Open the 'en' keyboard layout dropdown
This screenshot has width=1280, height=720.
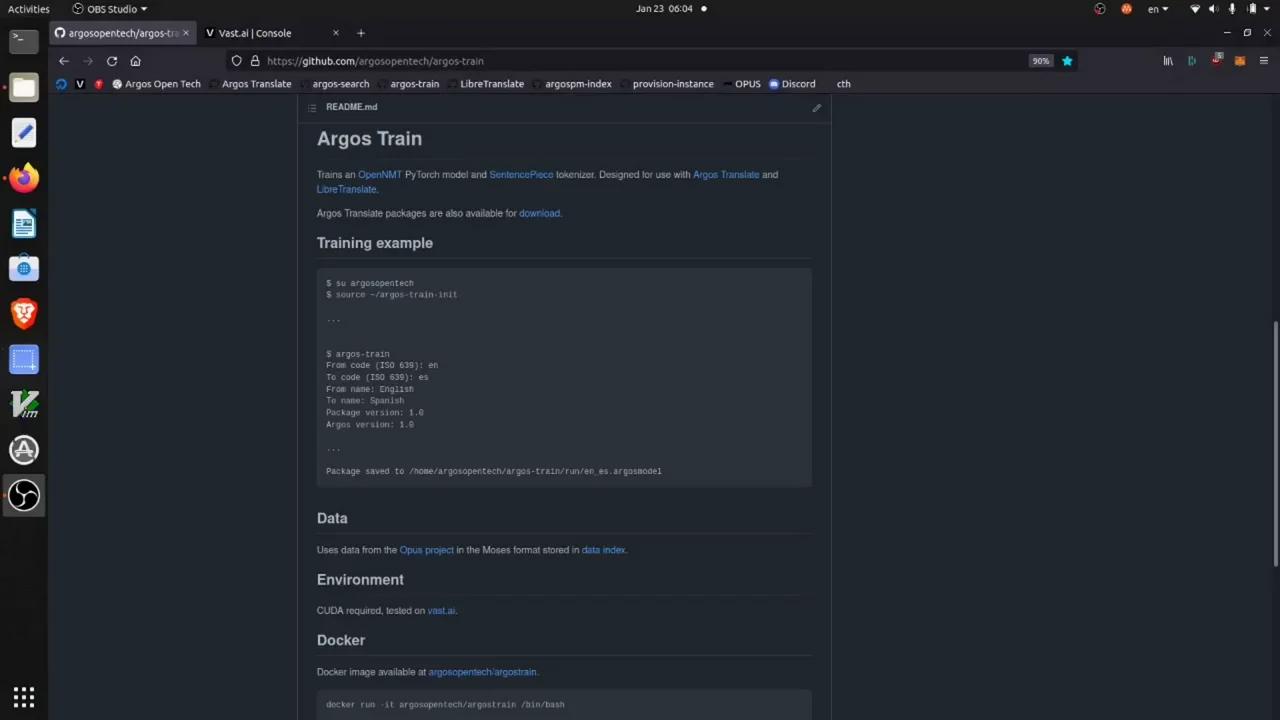point(1153,9)
